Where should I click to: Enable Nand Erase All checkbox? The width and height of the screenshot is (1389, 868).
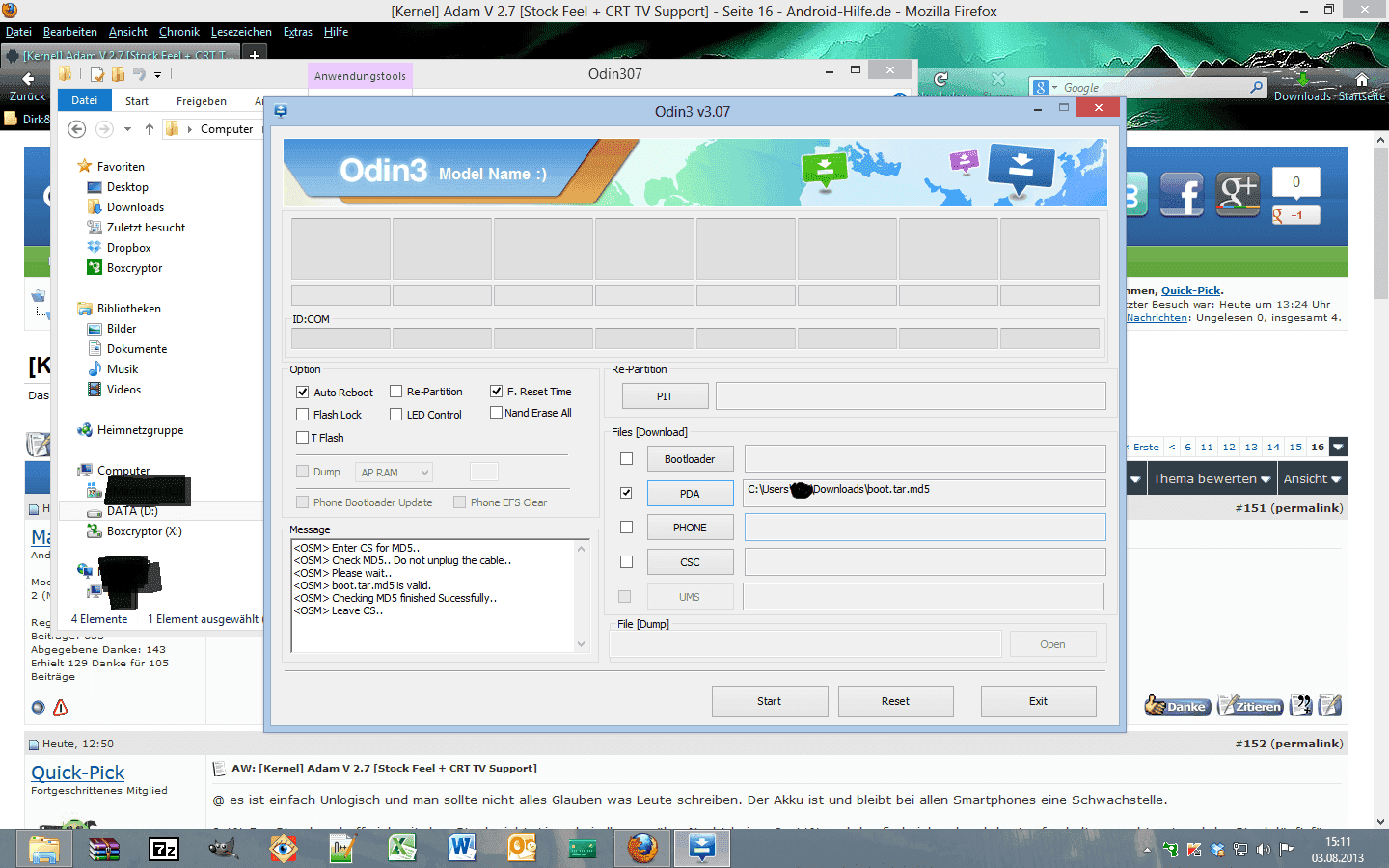[496, 412]
